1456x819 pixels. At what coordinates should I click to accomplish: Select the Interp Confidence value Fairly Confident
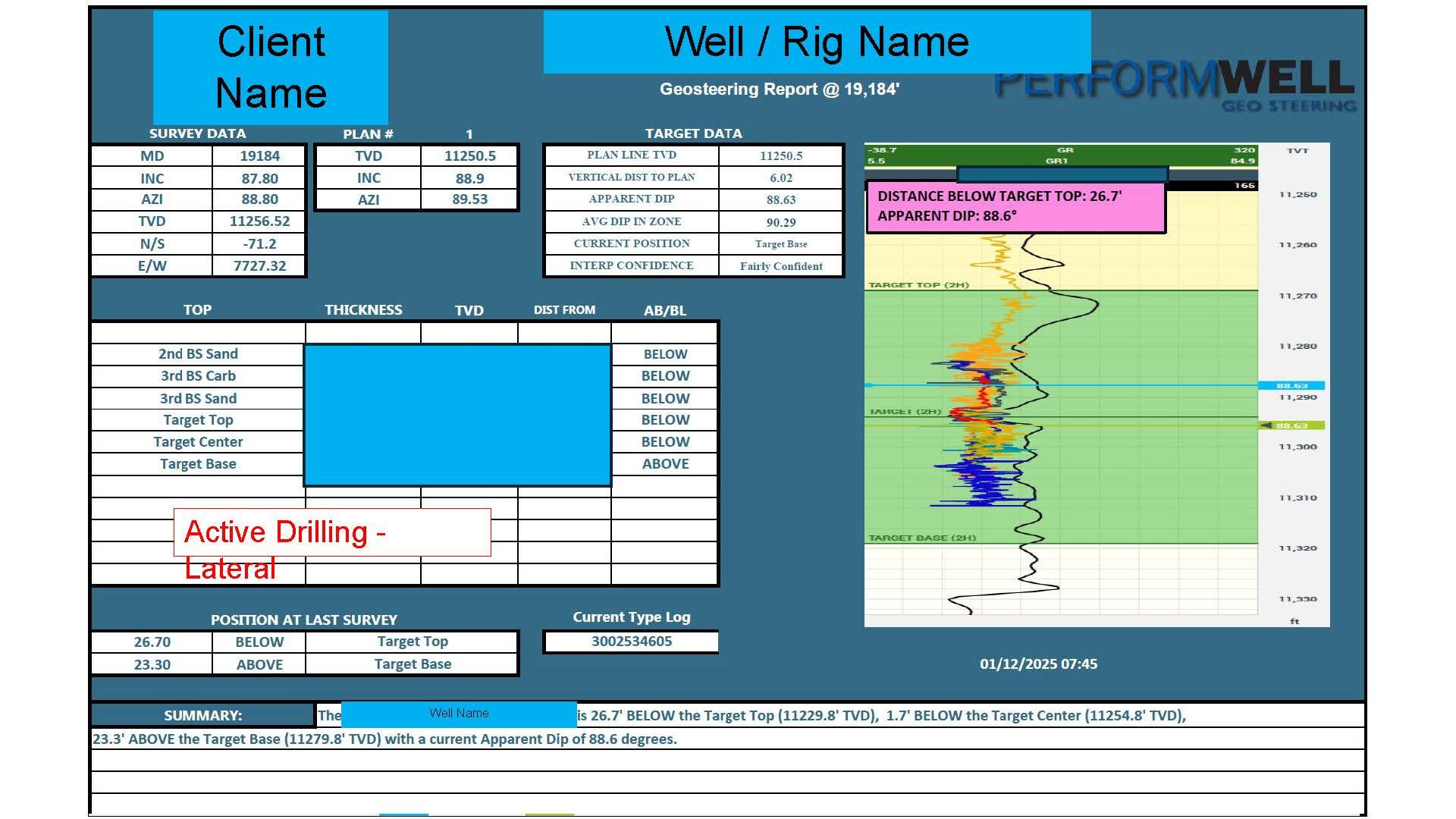click(780, 266)
